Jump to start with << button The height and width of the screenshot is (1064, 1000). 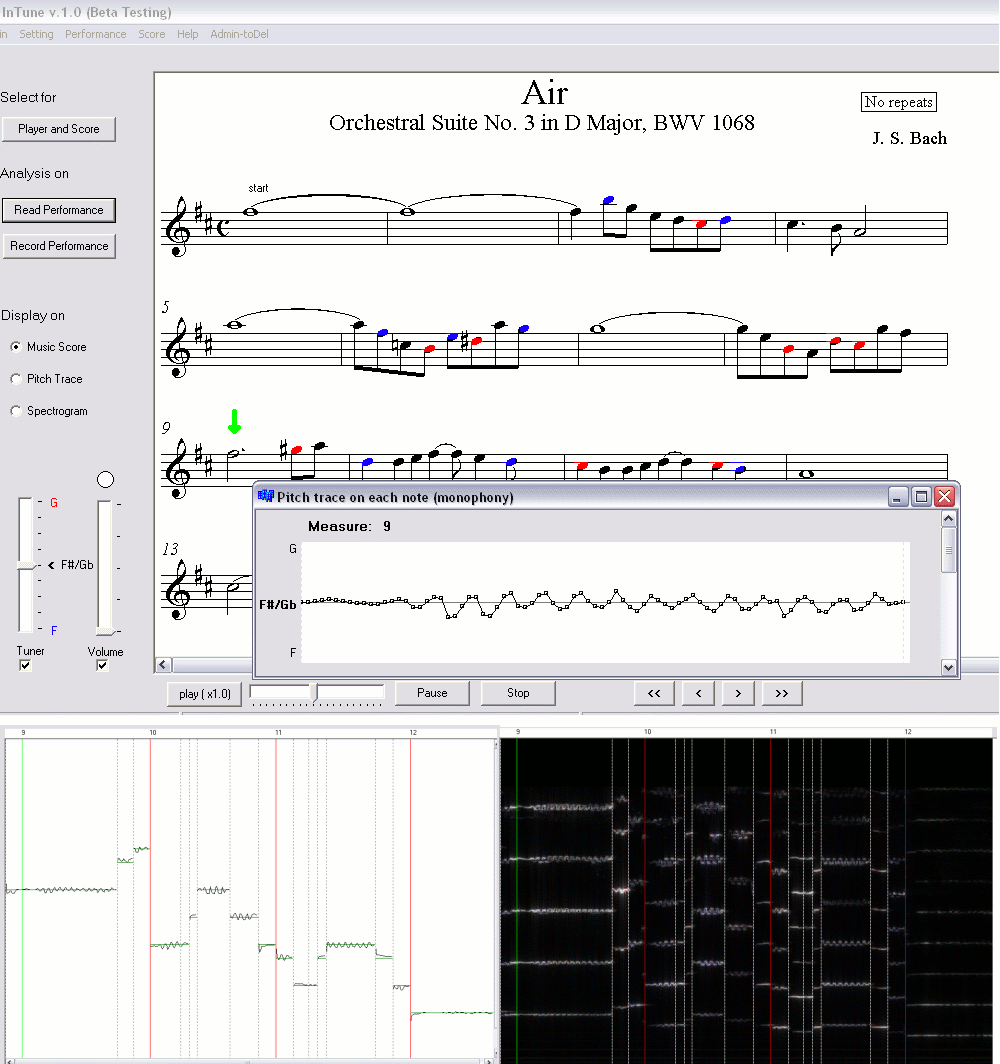click(654, 693)
